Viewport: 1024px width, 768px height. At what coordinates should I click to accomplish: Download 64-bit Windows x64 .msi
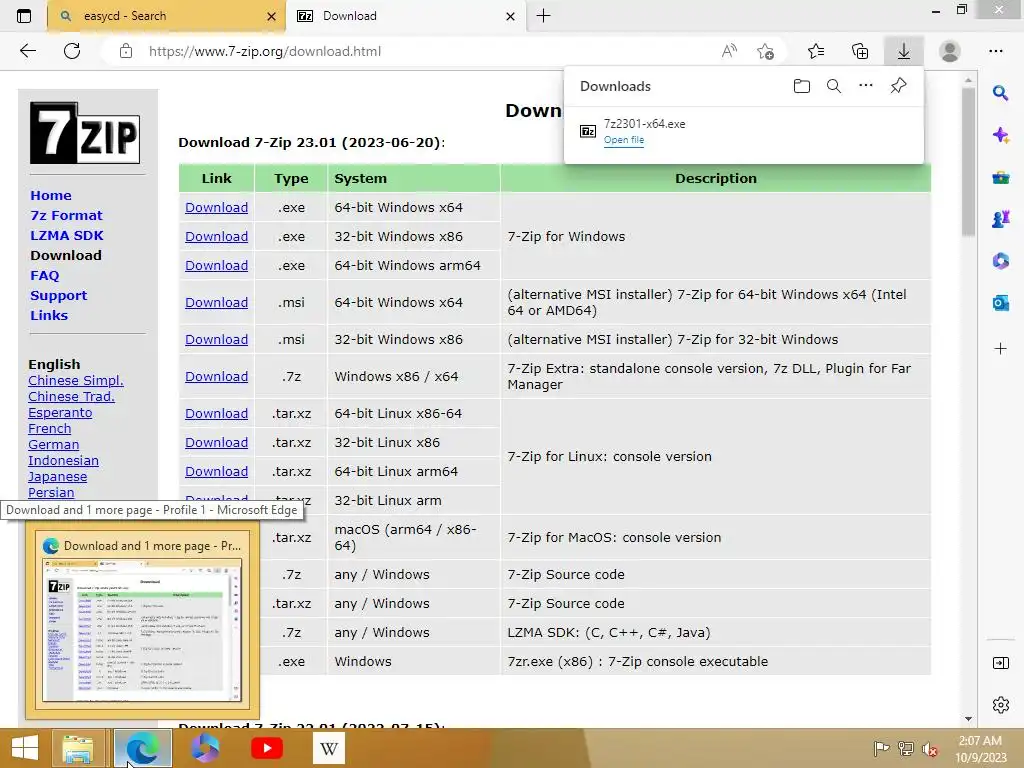pos(216,302)
